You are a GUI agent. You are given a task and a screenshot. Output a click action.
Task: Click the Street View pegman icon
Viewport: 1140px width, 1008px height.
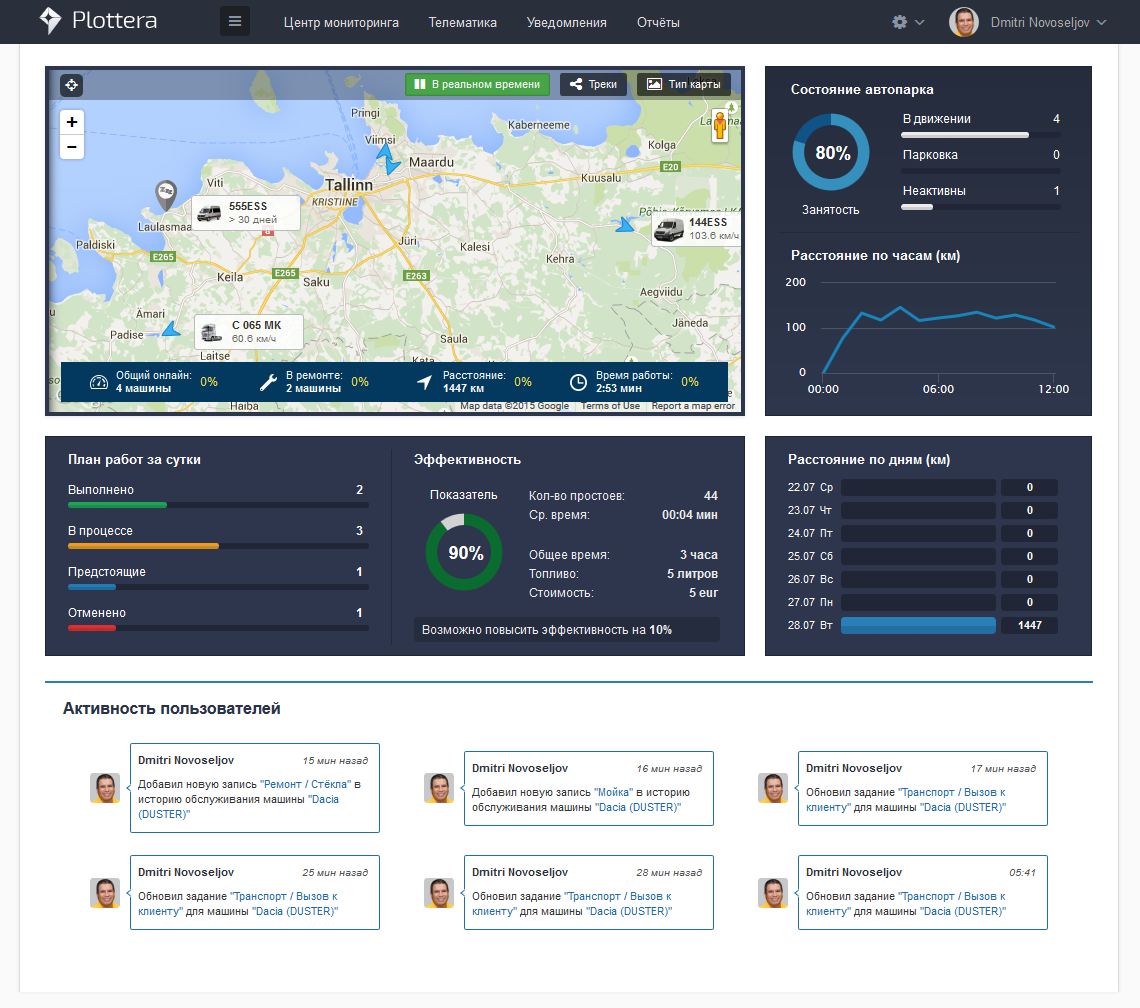click(720, 126)
